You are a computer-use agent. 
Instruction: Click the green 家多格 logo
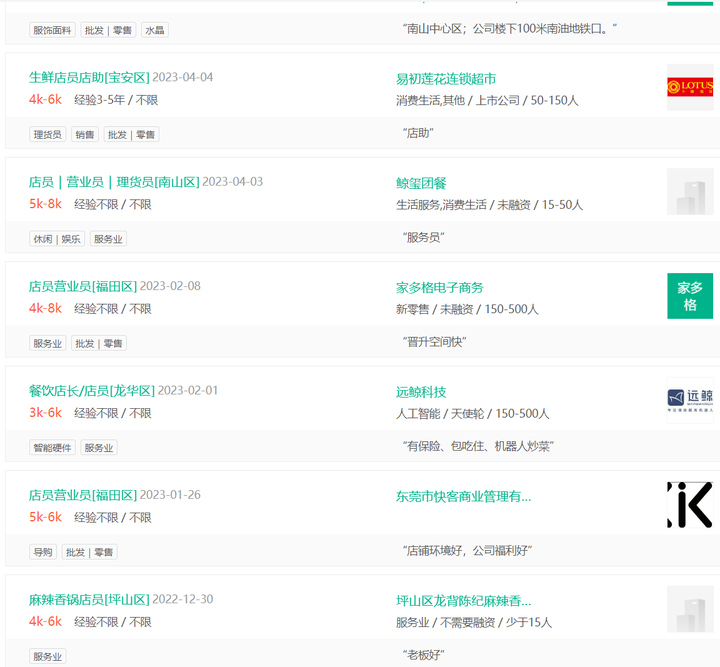(690, 296)
